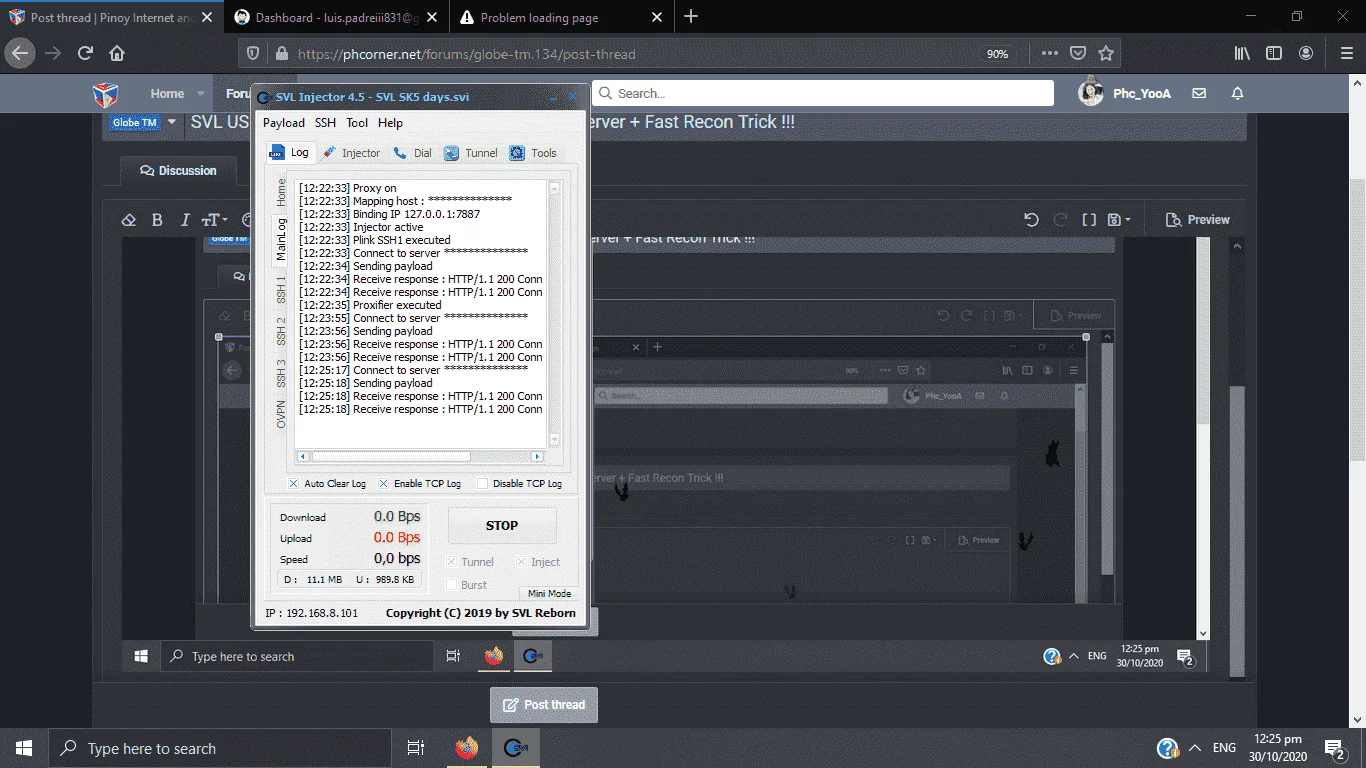Click the Post thread button

click(x=544, y=705)
